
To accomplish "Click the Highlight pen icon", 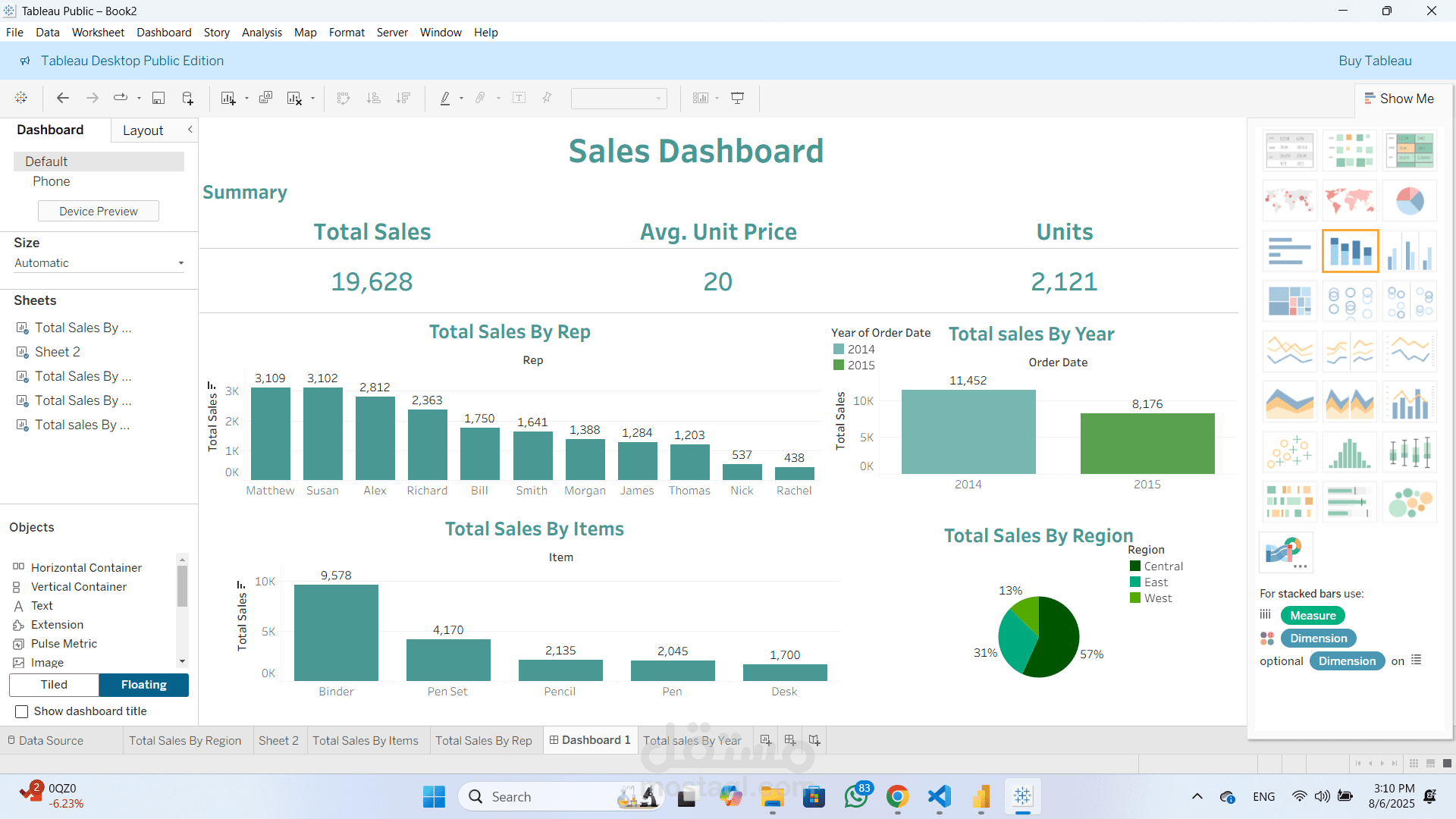I will (x=445, y=98).
